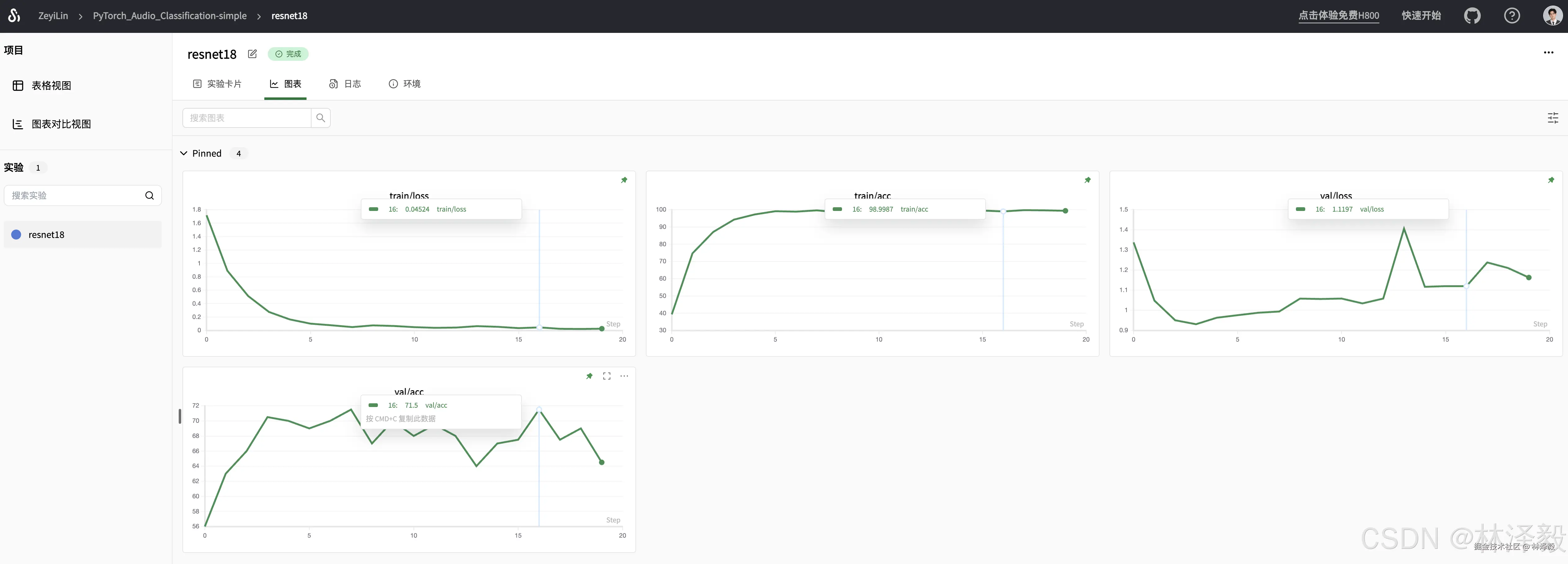Unpin the train/loss chart
This screenshot has width=1568, height=564.
point(624,180)
